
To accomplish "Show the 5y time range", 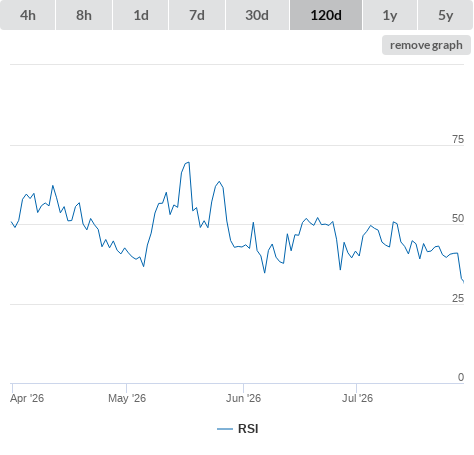I will (446, 15).
